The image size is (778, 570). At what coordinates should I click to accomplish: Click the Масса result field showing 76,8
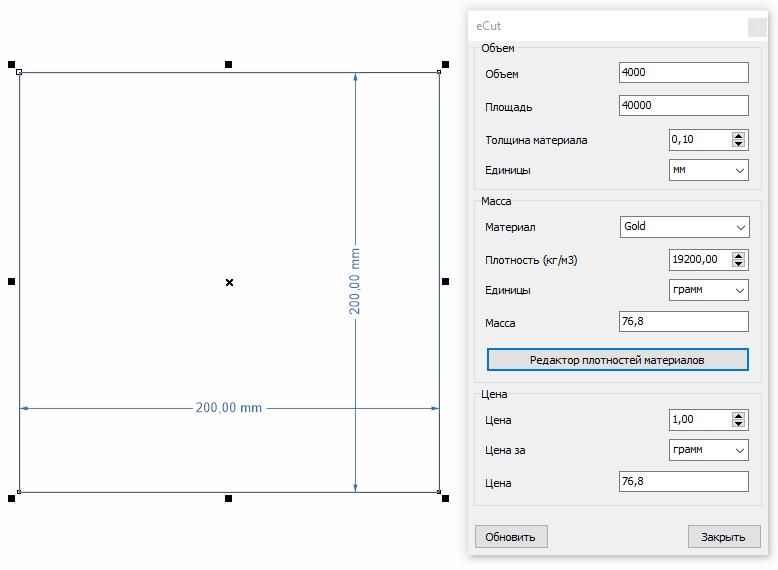(x=683, y=321)
